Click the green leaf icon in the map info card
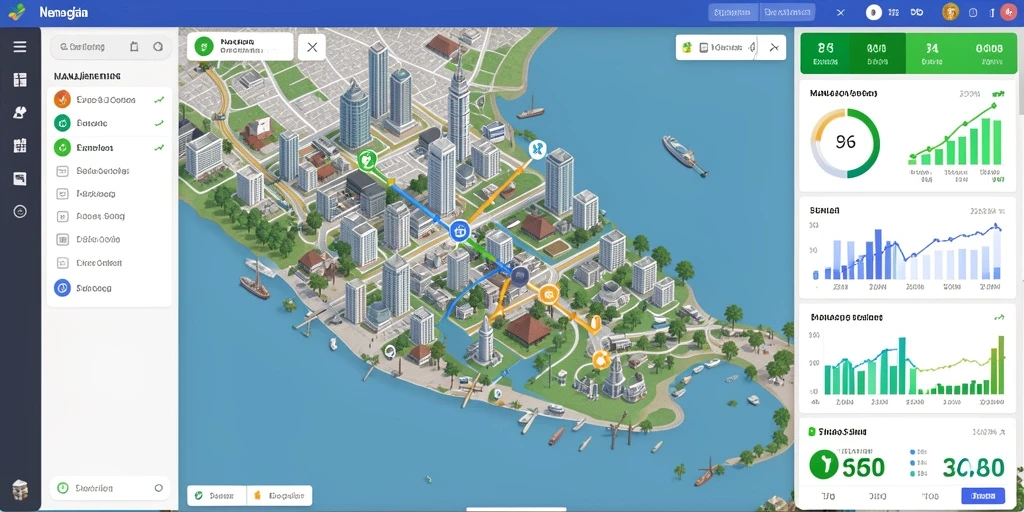1024x512 pixels. 204,46
